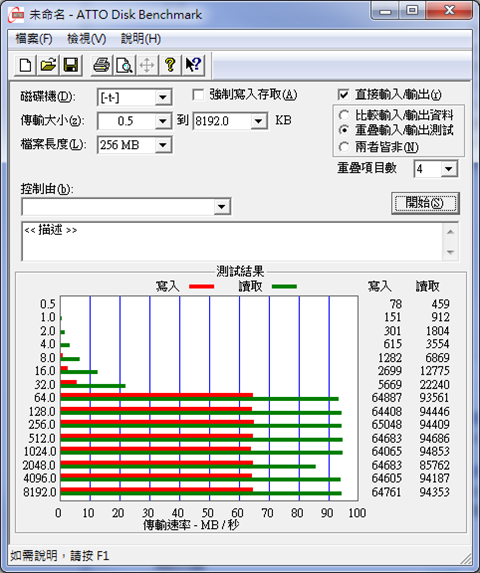The height and width of the screenshot is (573, 480).
Task: Open About via yellow question mark icon
Action: (170, 65)
